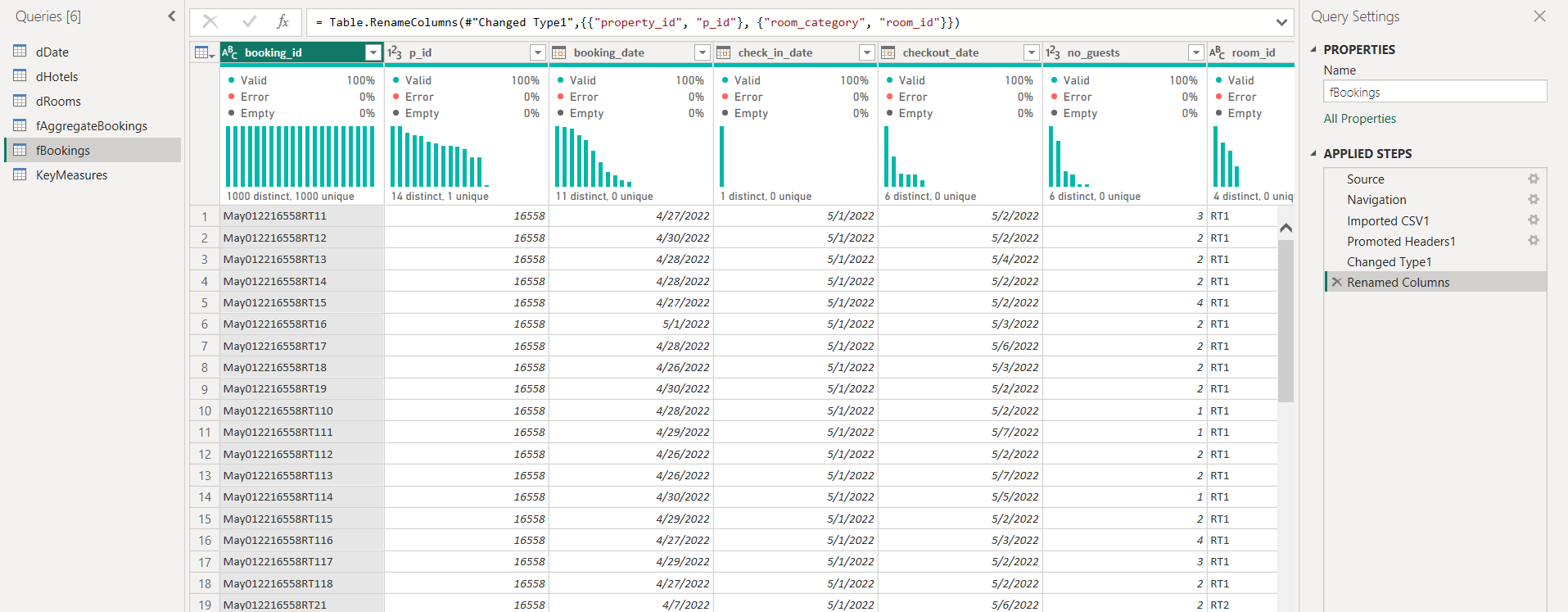
Task: Open settings gear for Promoted Headers1 step
Action: click(1534, 240)
